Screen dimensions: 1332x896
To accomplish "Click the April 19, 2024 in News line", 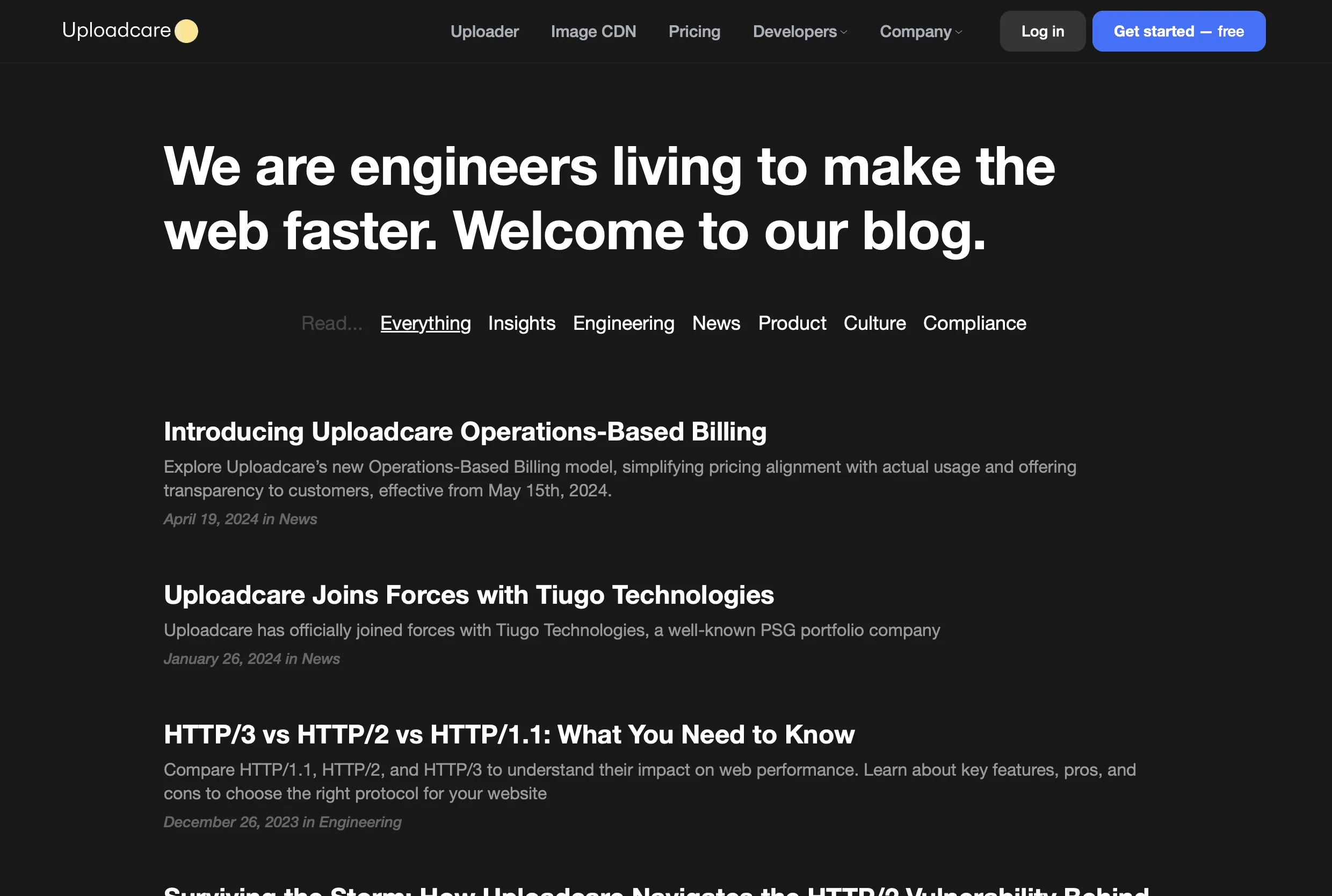I will point(241,519).
